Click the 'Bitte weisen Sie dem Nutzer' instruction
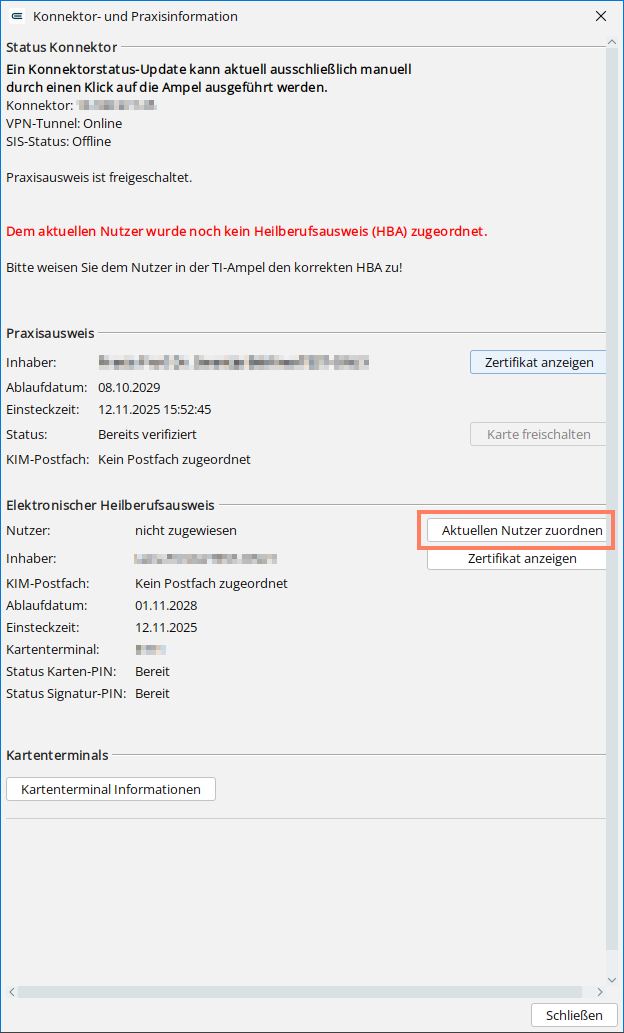The height and width of the screenshot is (1033, 624). point(204,268)
